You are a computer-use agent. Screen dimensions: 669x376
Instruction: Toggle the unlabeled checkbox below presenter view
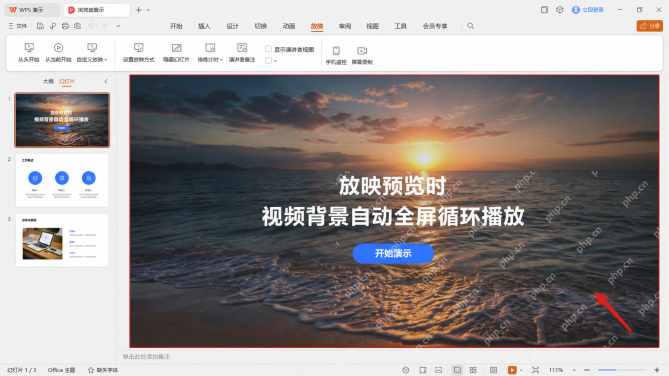(x=268, y=61)
